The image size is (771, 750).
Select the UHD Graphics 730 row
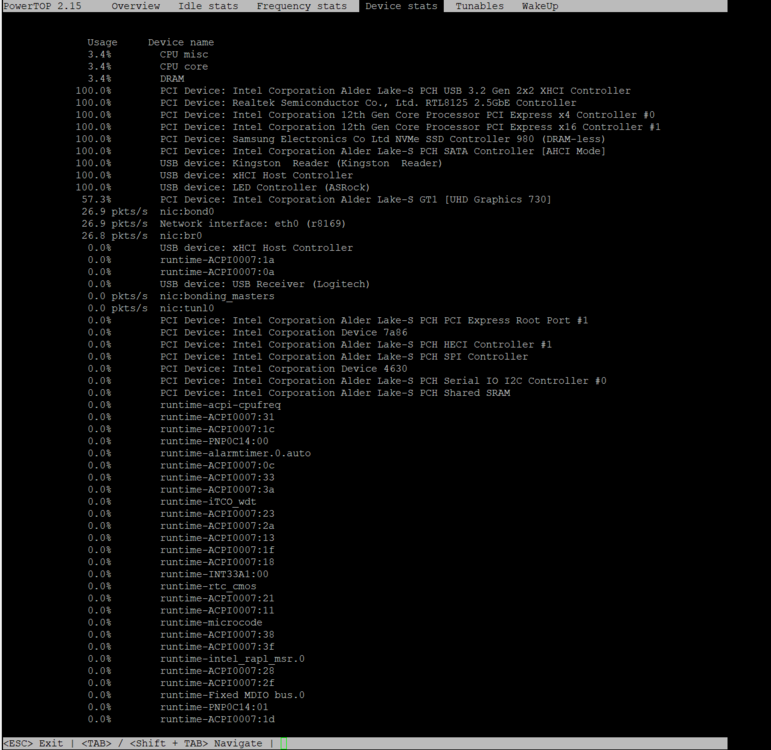click(x=316, y=200)
